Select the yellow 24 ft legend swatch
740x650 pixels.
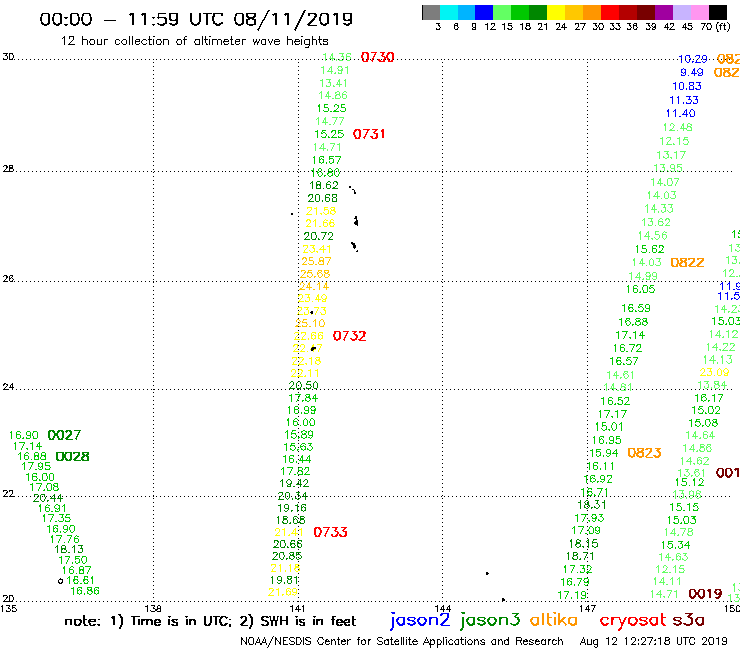tap(556, 13)
